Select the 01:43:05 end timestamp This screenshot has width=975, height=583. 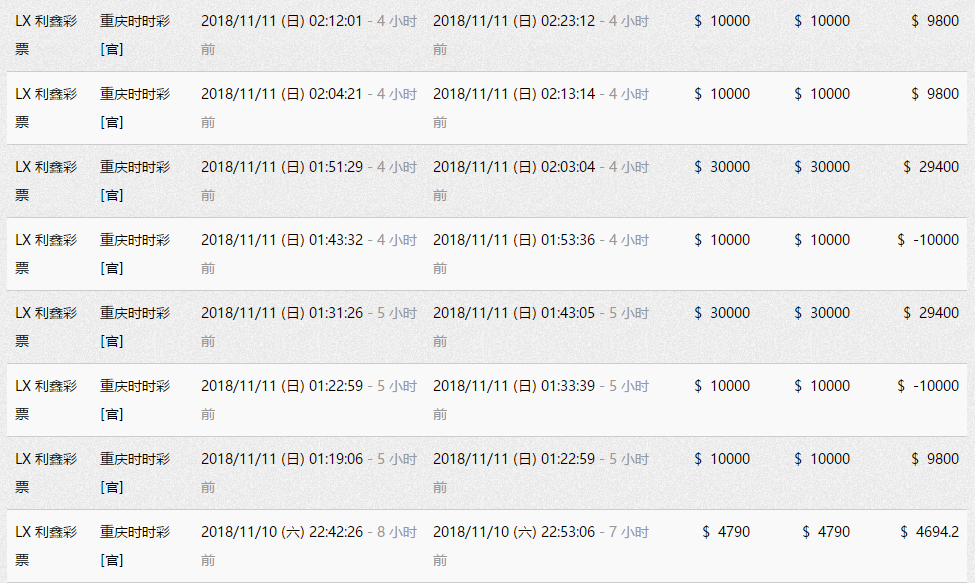point(514,313)
